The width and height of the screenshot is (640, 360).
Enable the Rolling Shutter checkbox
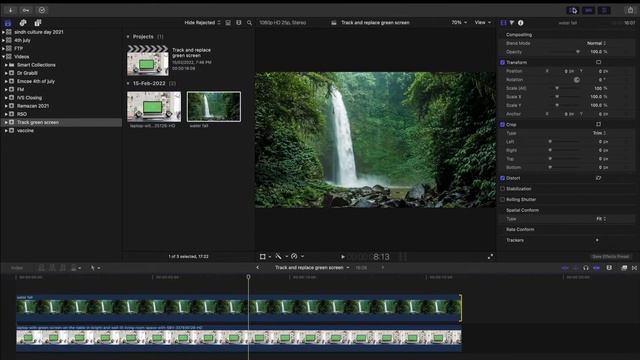coord(502,200)
